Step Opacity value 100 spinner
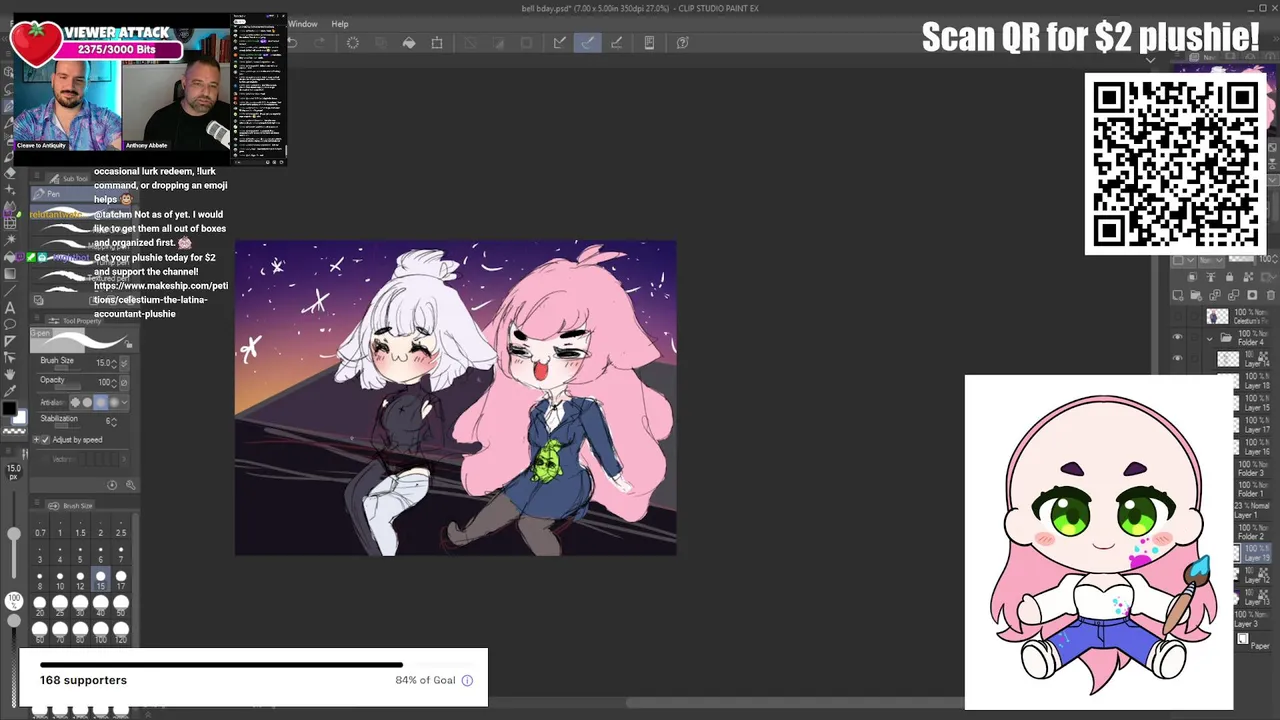 coord(113,382)
